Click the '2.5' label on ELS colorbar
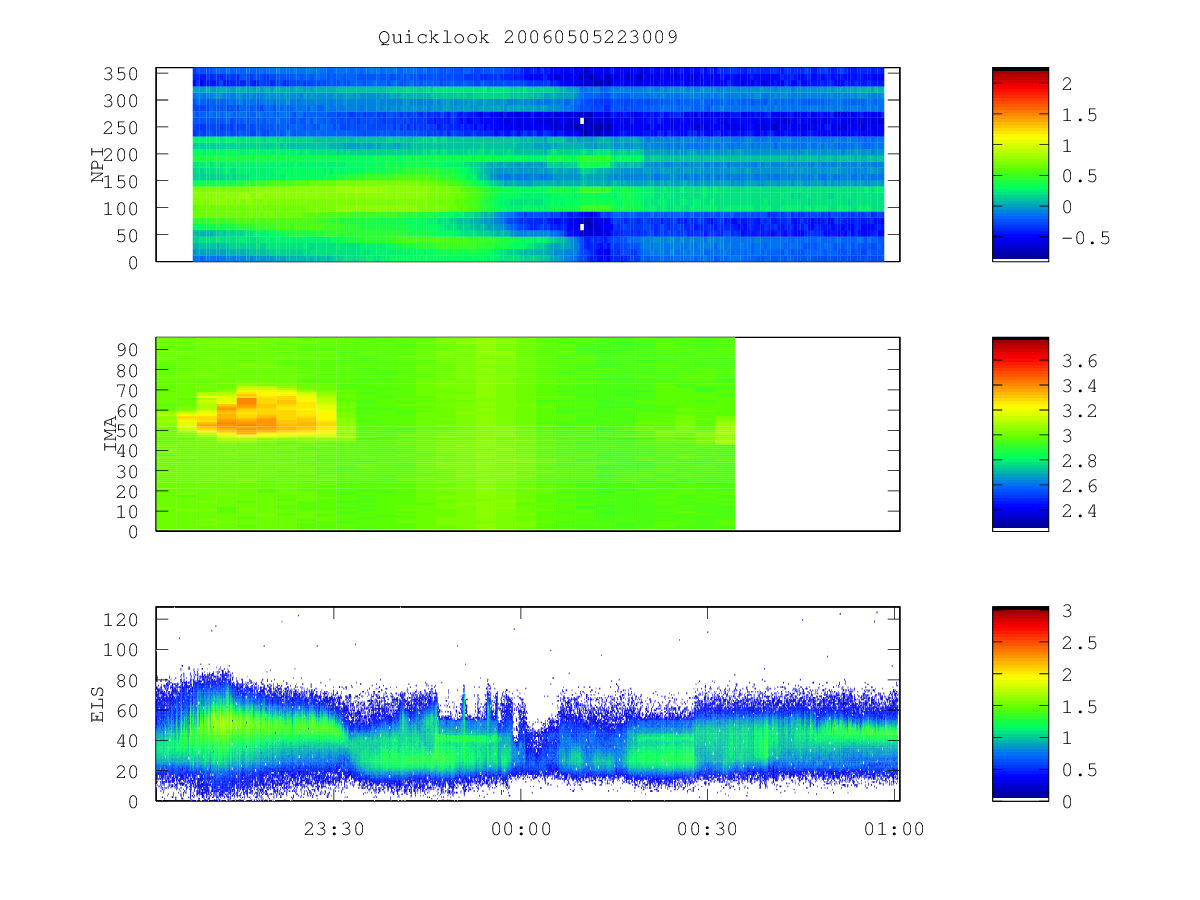Image resolution: width=1200 pixels, height=900 pixels. pyautogui.click(x=1080, y=643)
